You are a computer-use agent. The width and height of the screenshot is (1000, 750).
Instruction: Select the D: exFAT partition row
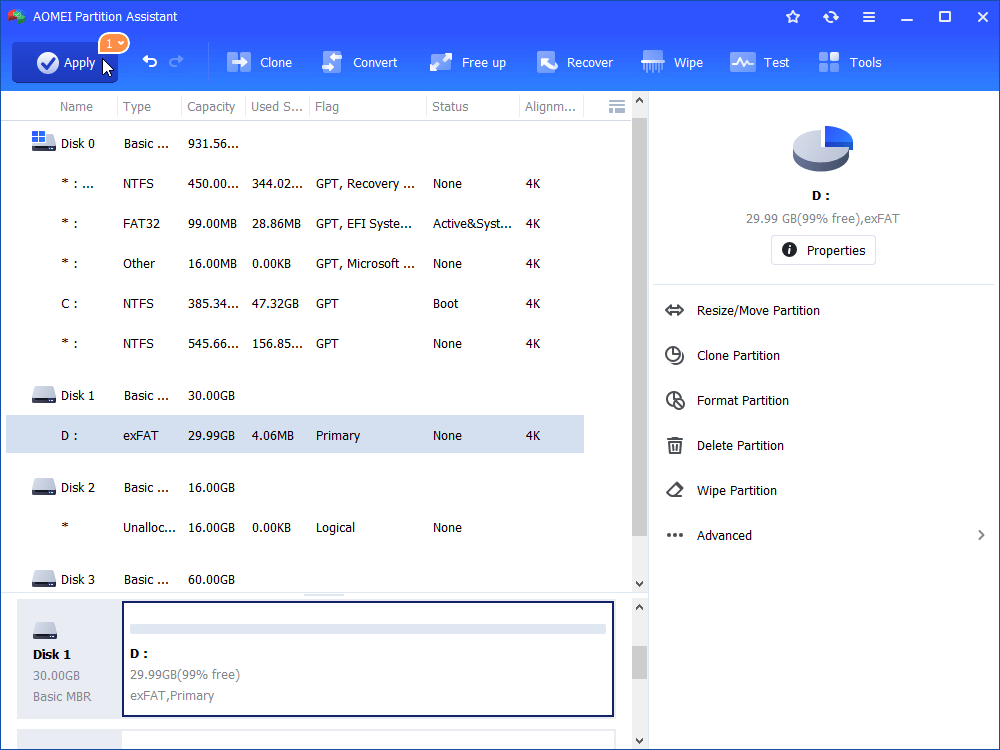295,435
